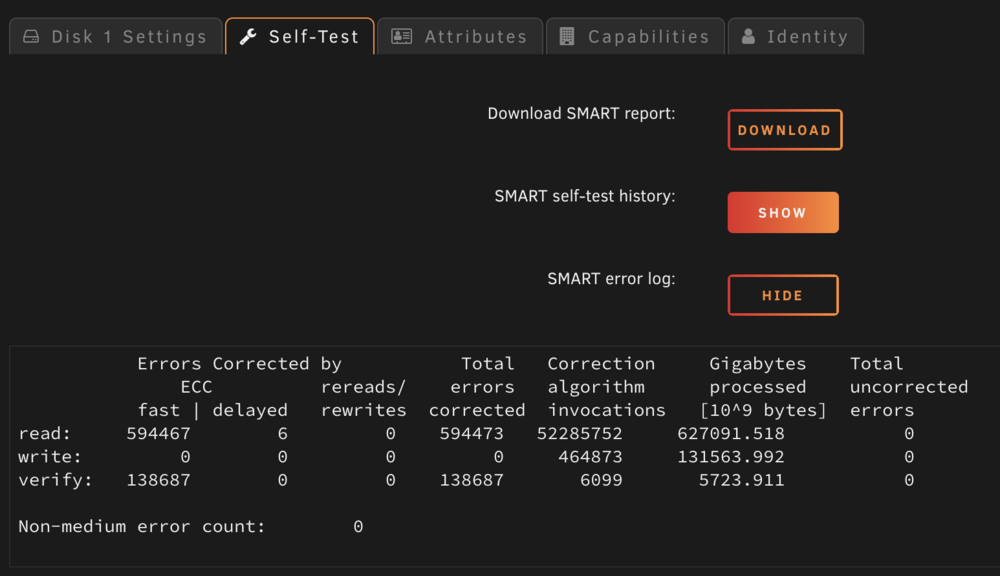The width and height of the screenshot is (1000, 576).
Task: Click the wrench icon on Self-Test tab
Action: coord(247,36)
